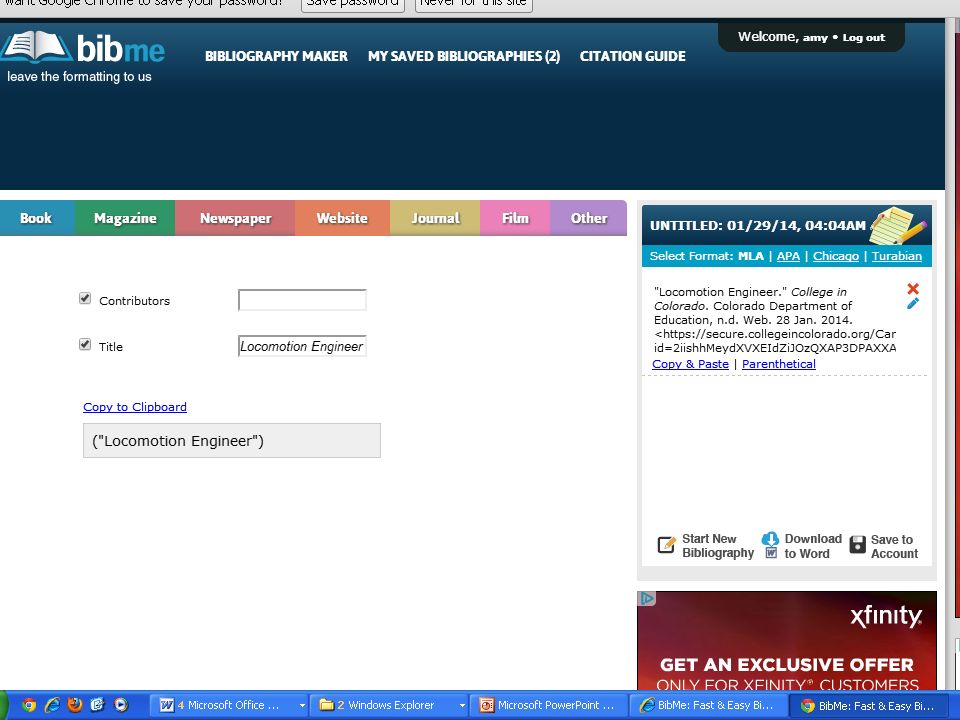This screenshot has height=720, width=960.
Task: Click the parenthetical citation output box
Action: (231, 441)
